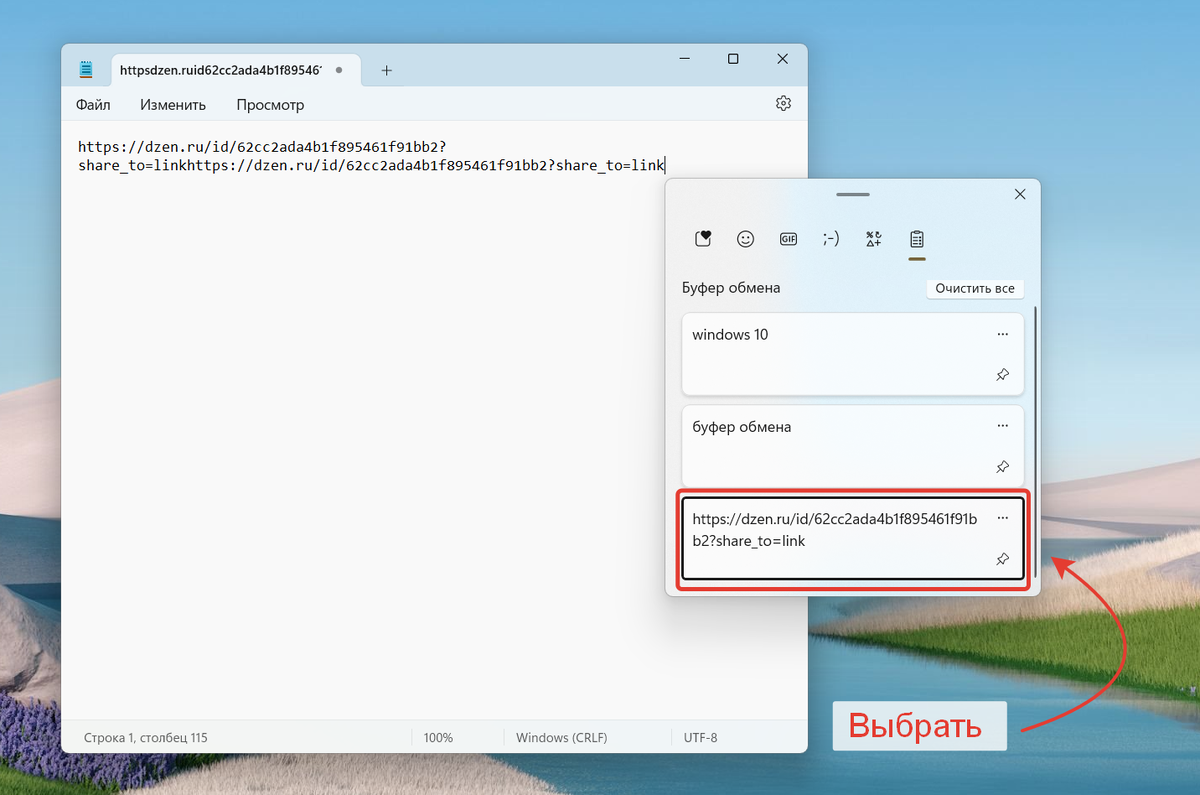Pin the 'windows 10' clipboard item
Viewport: 1200px width, 795px height.
[x=1003, y=375]
